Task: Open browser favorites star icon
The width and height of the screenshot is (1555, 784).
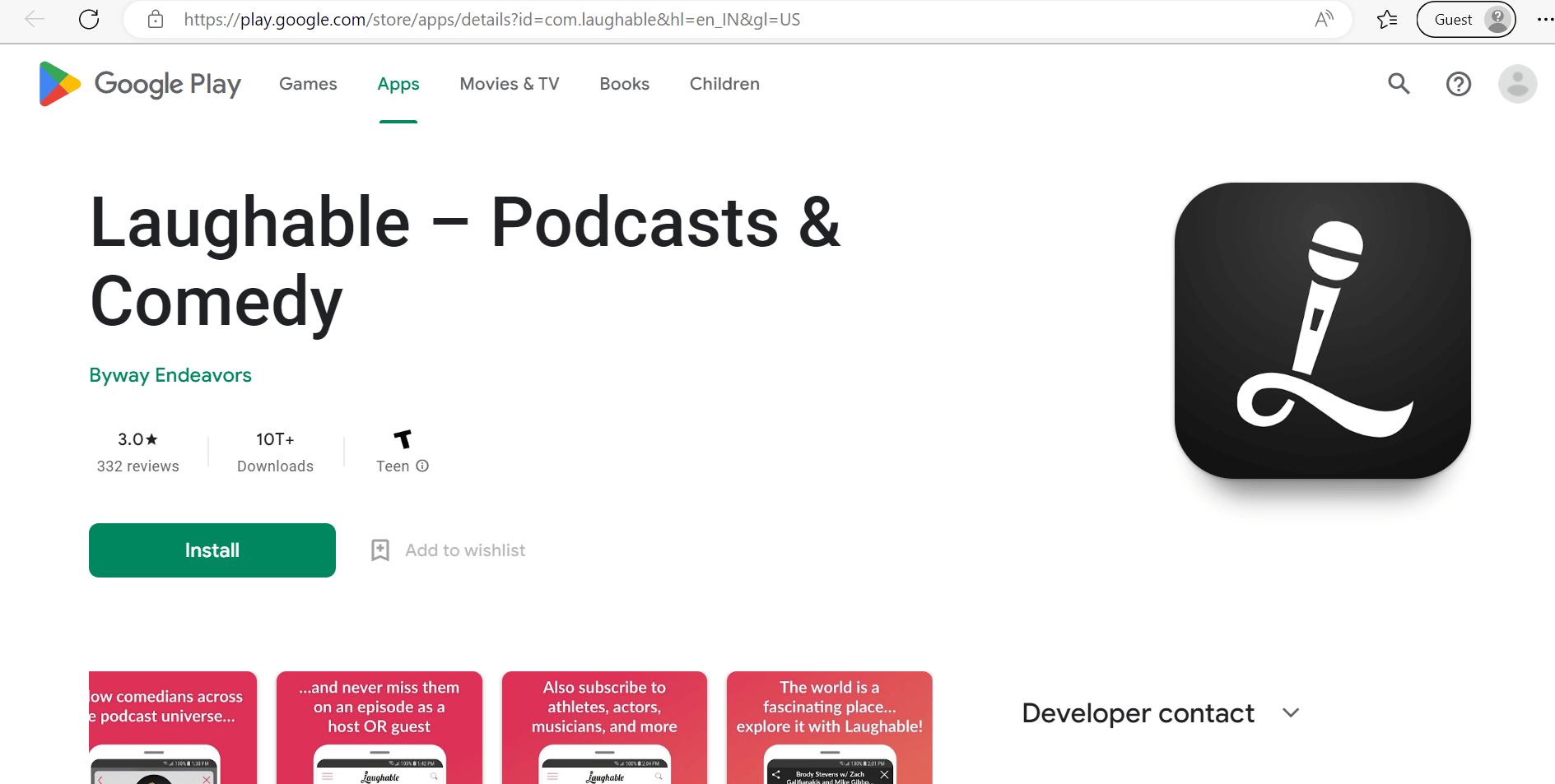Action: click(1387, 19)
